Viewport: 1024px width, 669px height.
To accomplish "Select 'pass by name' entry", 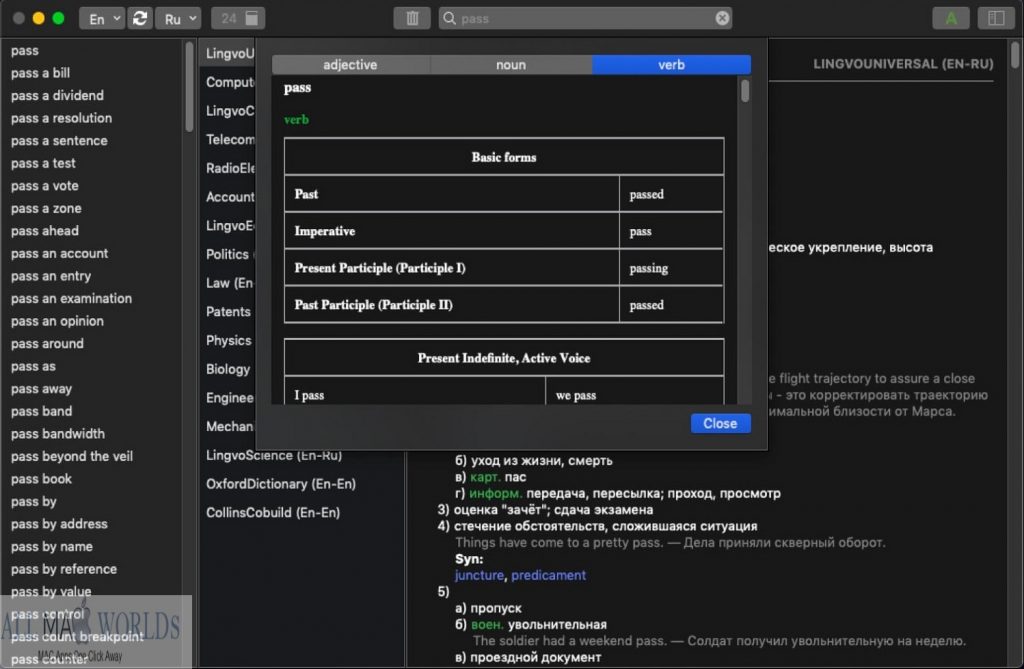I will pyautogui.click(x=52, y=546).
